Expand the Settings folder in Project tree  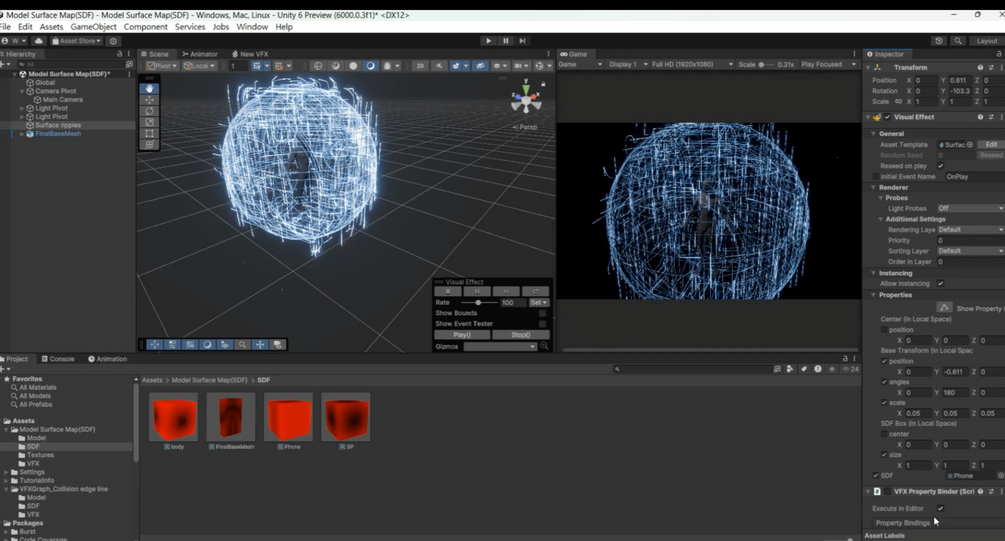(6, 472)
